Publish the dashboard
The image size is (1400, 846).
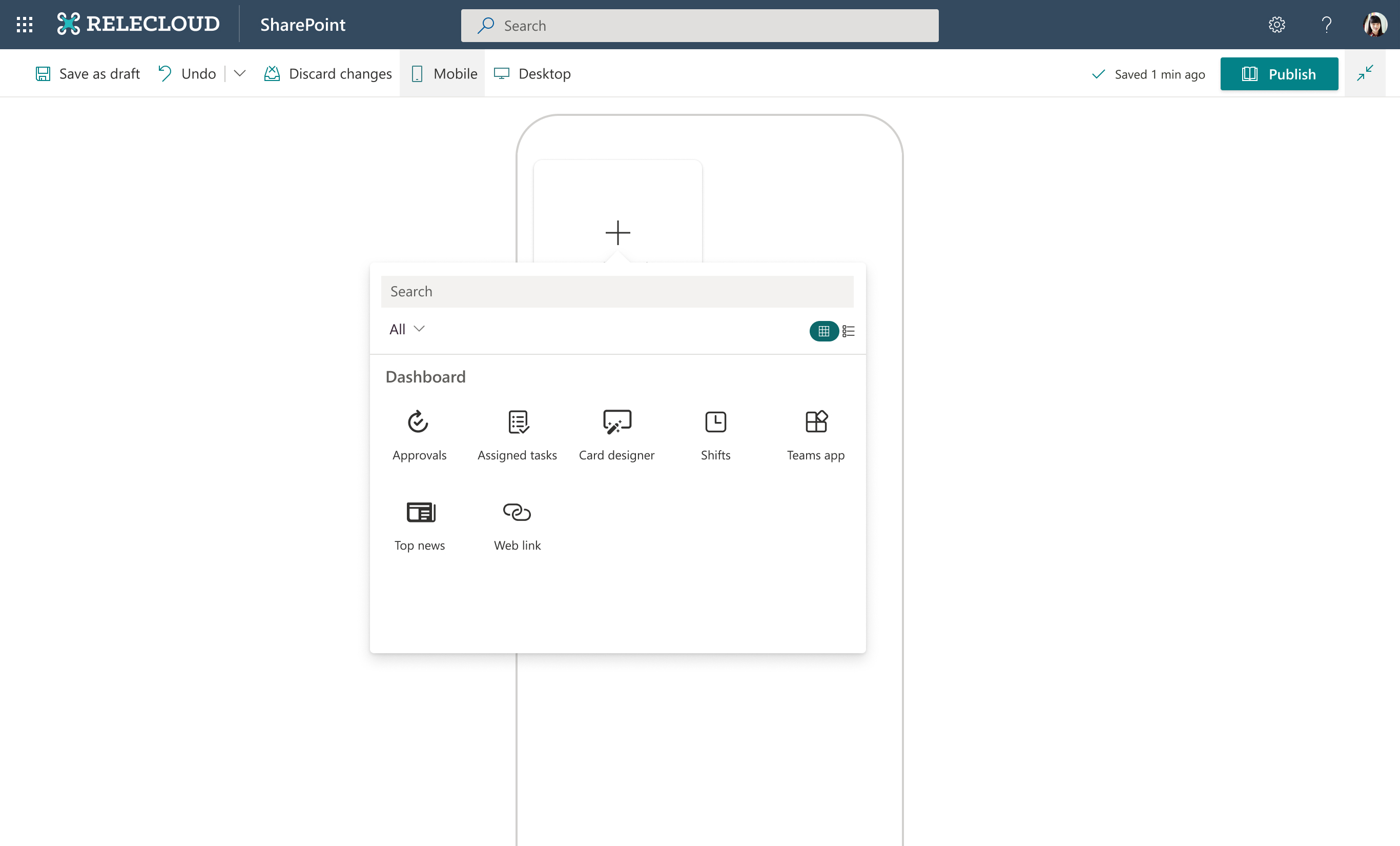pyautogui.click(x=1279, y=74)
